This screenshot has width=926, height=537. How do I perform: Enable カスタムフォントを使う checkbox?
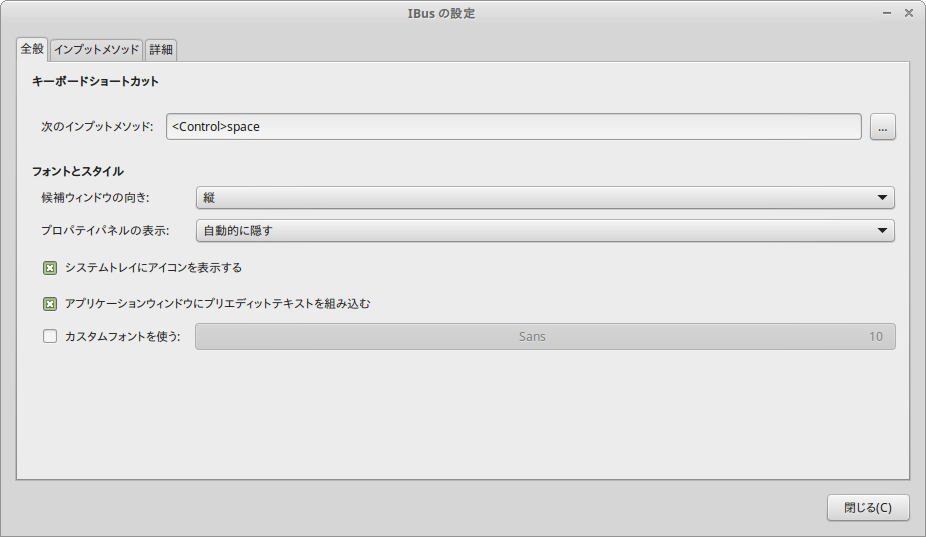click(50, 336)
